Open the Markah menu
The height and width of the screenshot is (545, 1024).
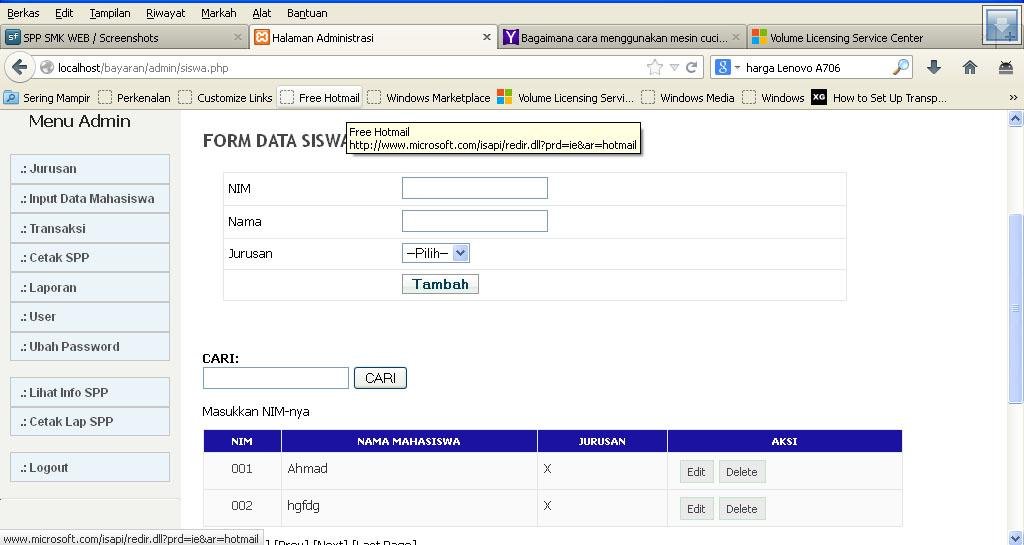tap(219, 13)
